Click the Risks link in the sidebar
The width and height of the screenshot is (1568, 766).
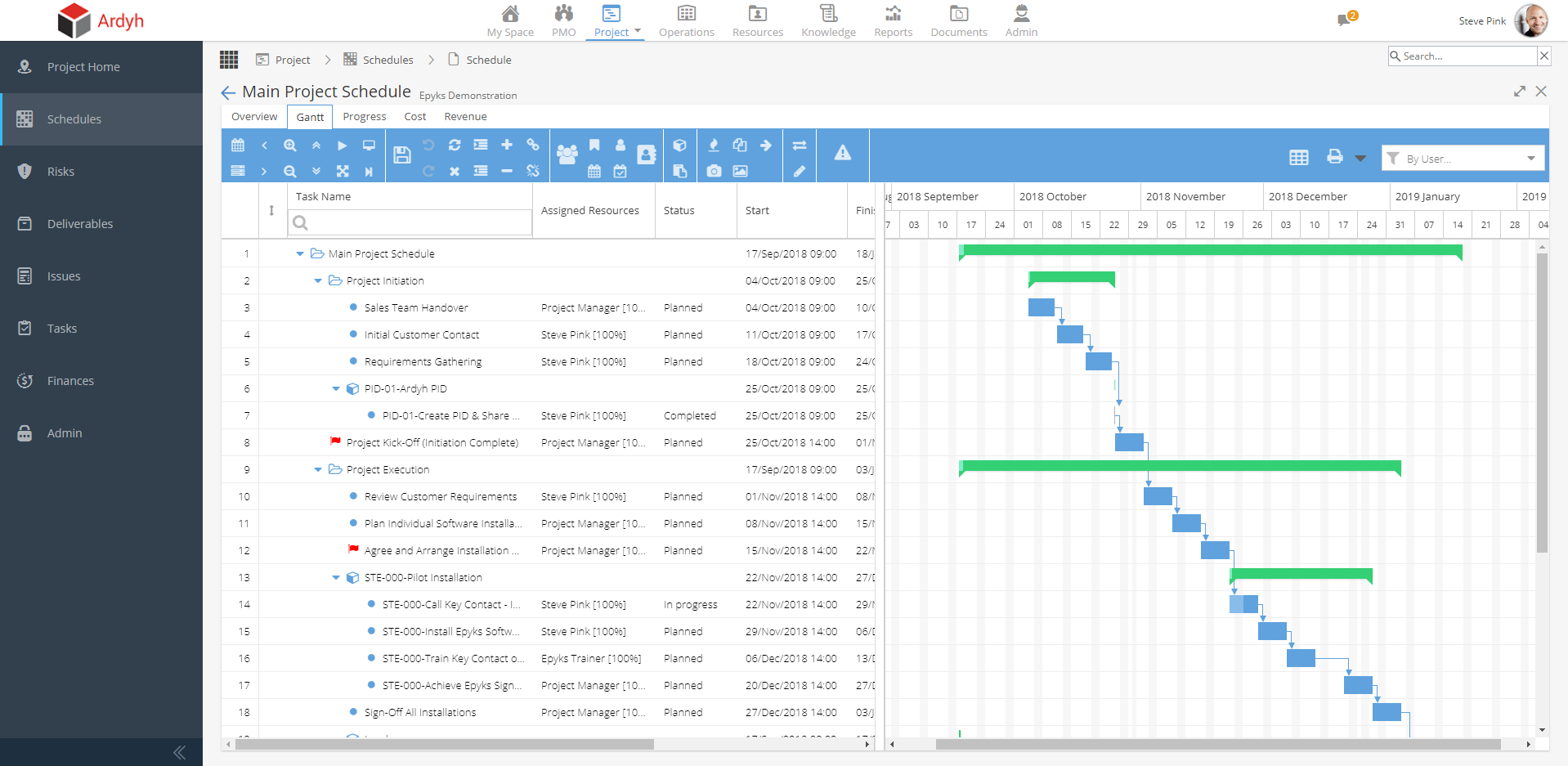(x=60, y=171)
